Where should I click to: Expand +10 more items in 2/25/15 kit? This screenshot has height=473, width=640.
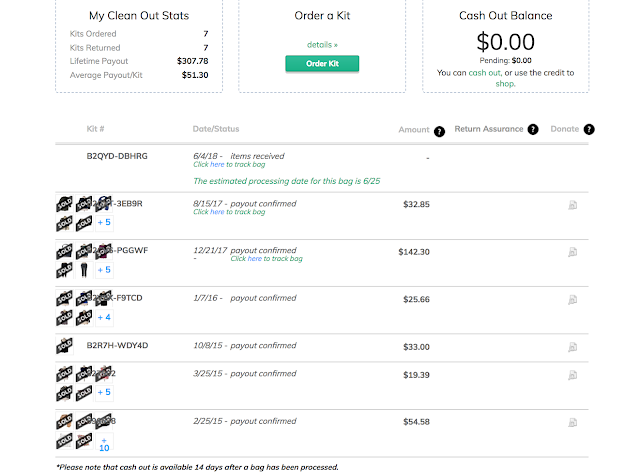click(x=104, y=444)
